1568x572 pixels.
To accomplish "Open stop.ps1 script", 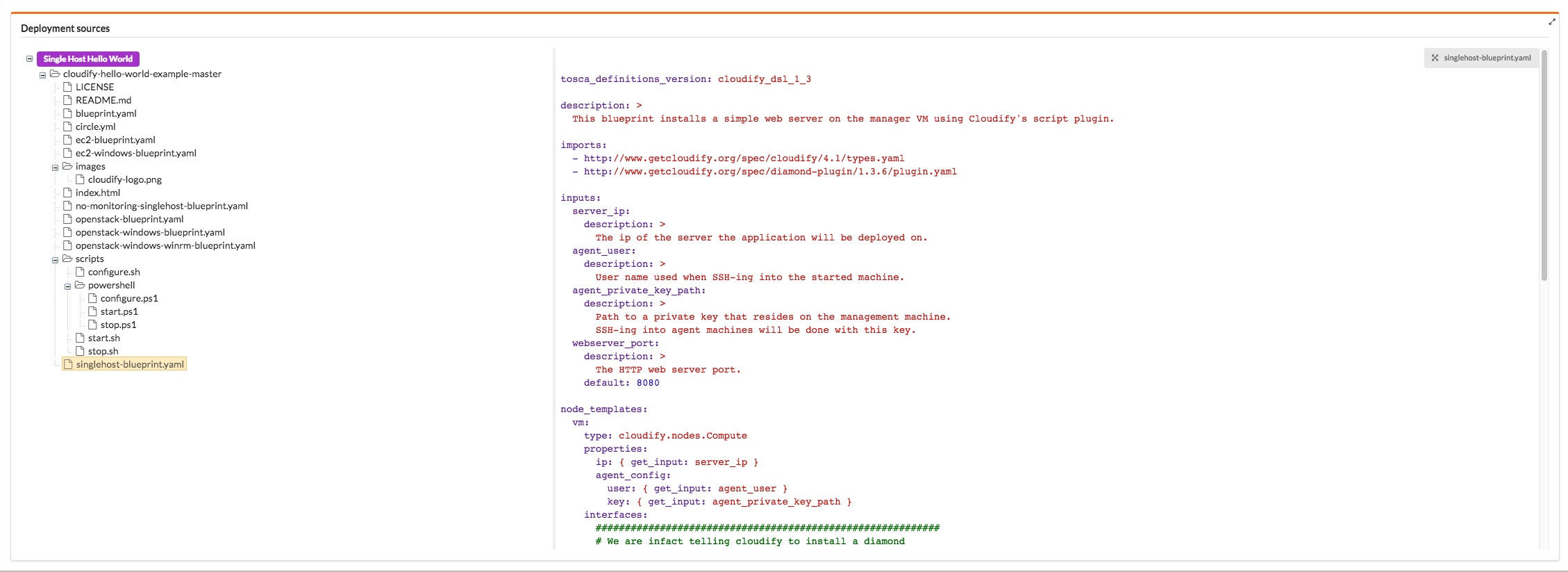I will click(119, 325).
